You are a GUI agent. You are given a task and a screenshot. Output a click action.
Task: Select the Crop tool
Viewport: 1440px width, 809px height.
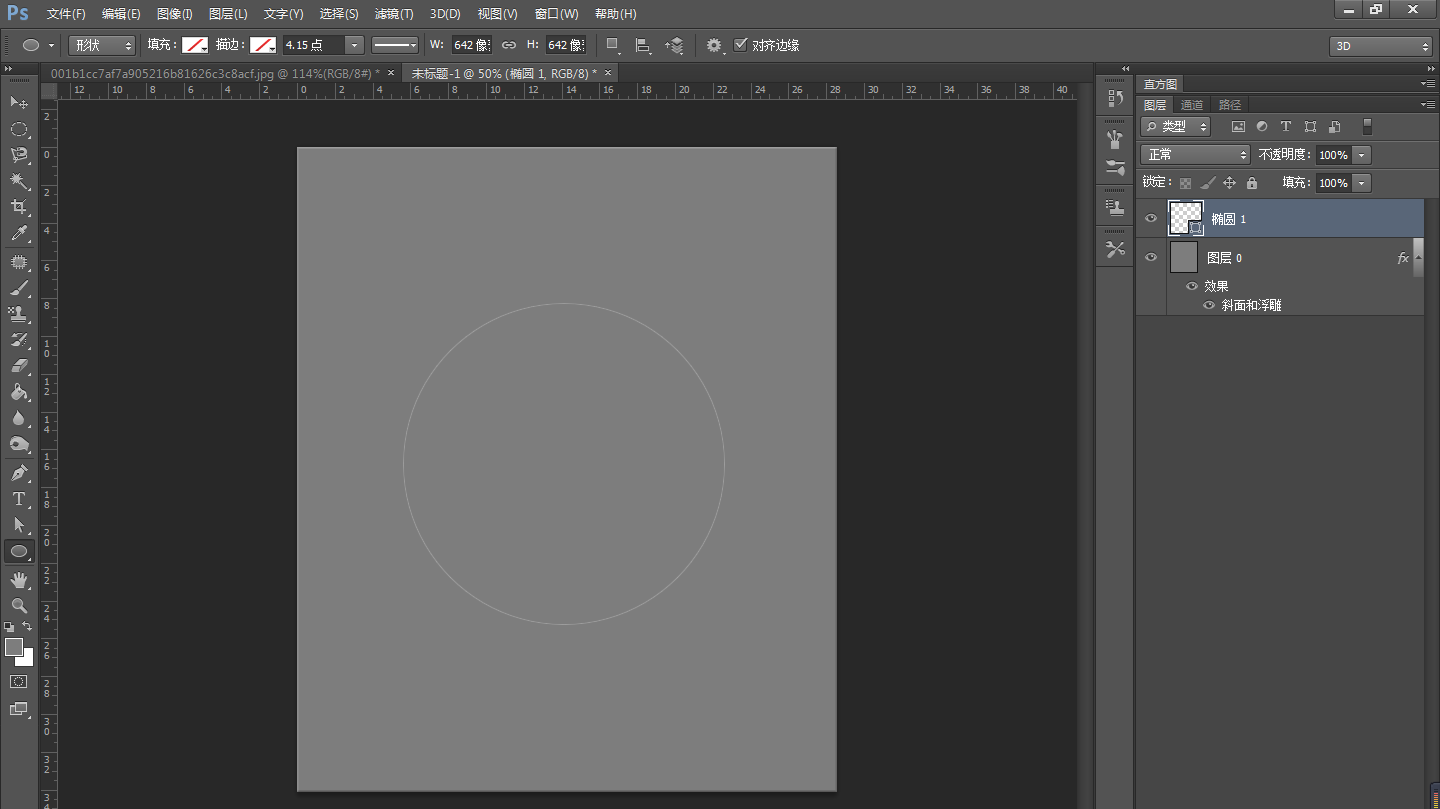pyautogui.click(x=18, y=207)
